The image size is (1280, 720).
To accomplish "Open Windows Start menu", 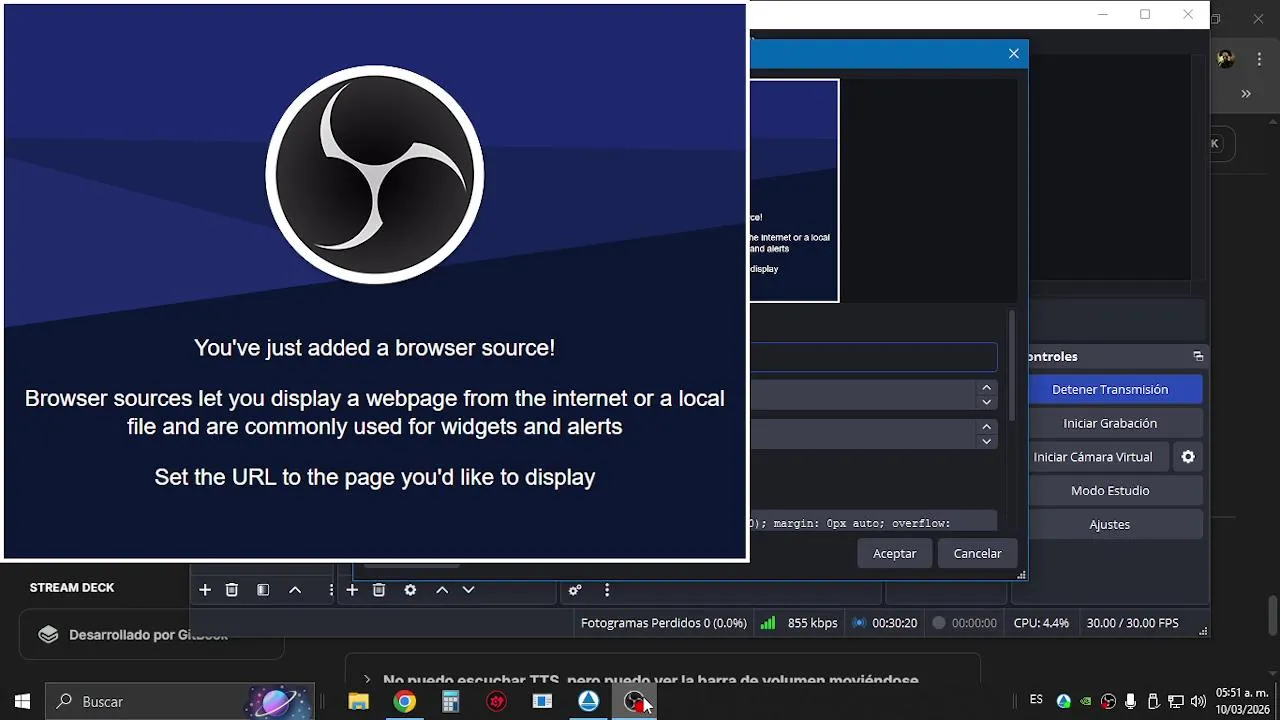I will pos(22,702).
